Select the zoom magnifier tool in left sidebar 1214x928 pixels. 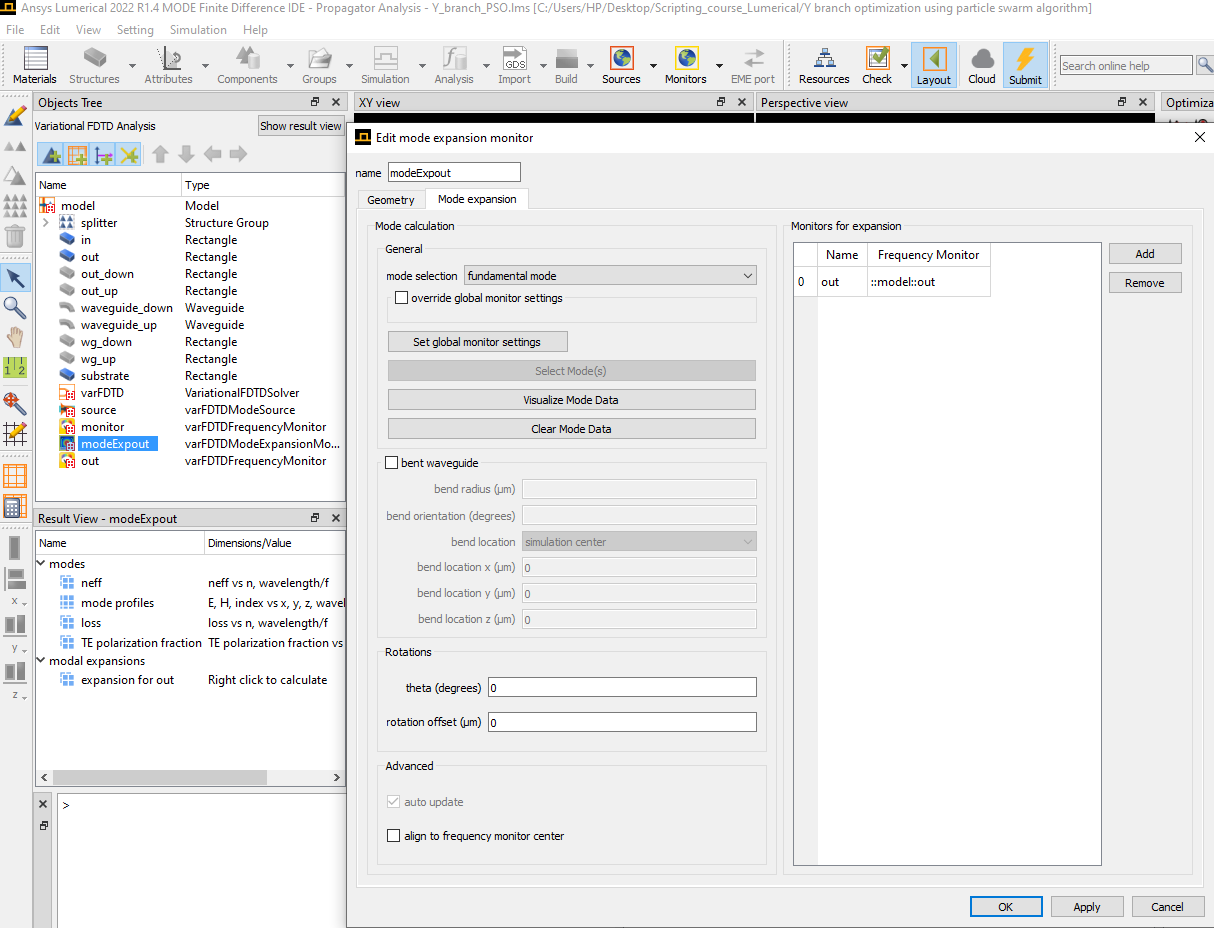tap(15, 307)
